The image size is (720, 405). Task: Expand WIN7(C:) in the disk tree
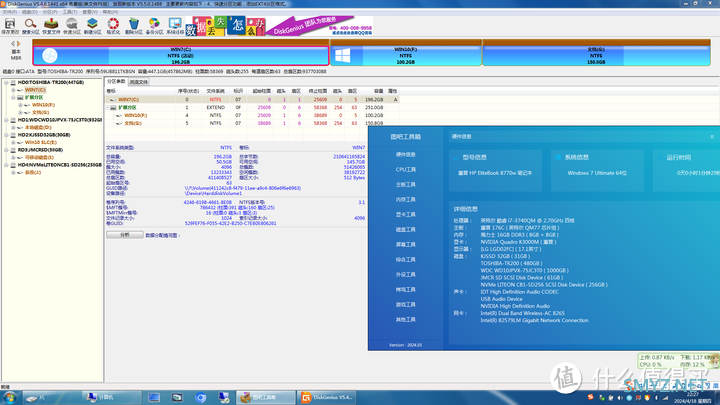13,90
